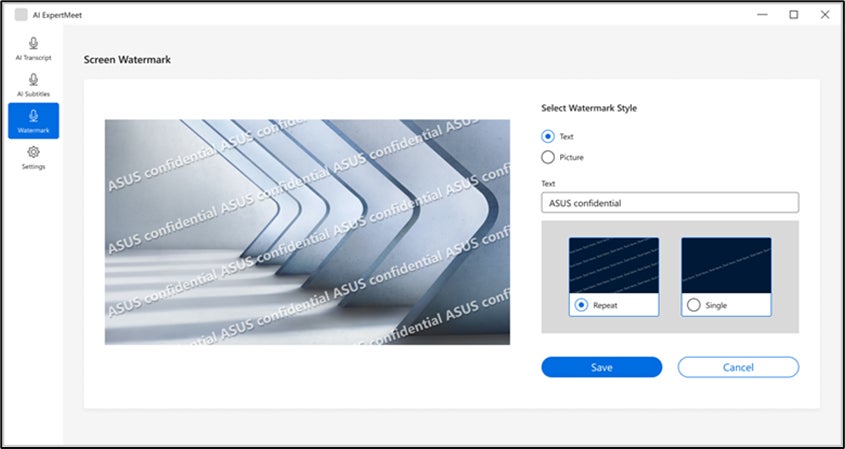Focus the ASUS confidential text field

670,203
